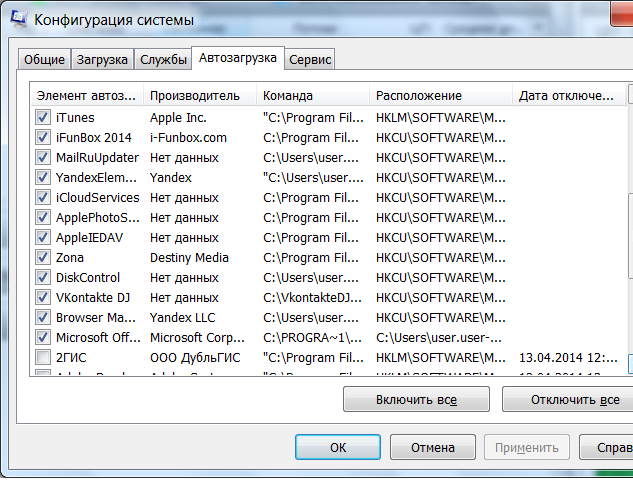Image resolution: width=633 pixels, height=484 pixels.
Task: Click the Отмена button
Action: pos(433,447)
